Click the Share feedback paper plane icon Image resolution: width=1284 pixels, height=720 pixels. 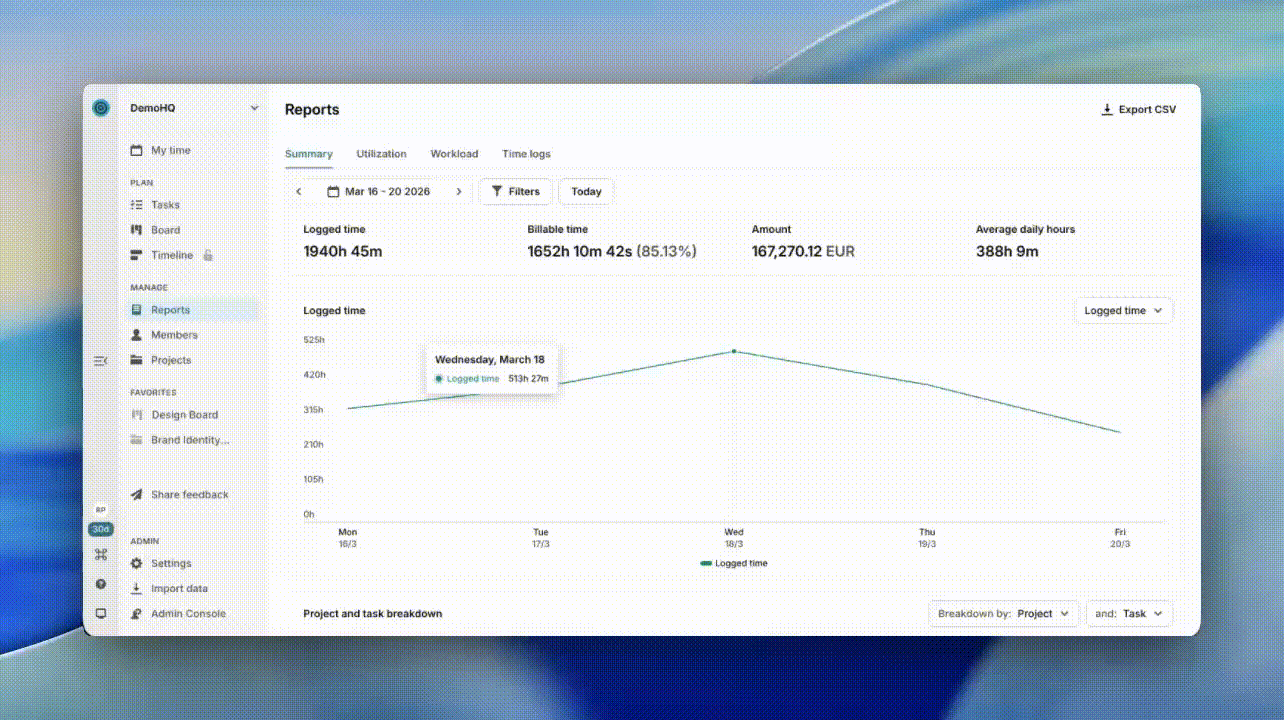137,495
